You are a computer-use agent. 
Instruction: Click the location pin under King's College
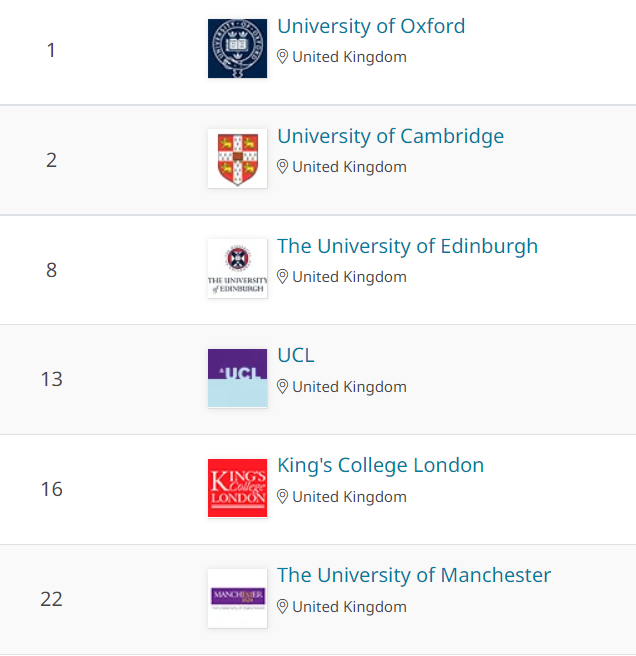point(282,497)
